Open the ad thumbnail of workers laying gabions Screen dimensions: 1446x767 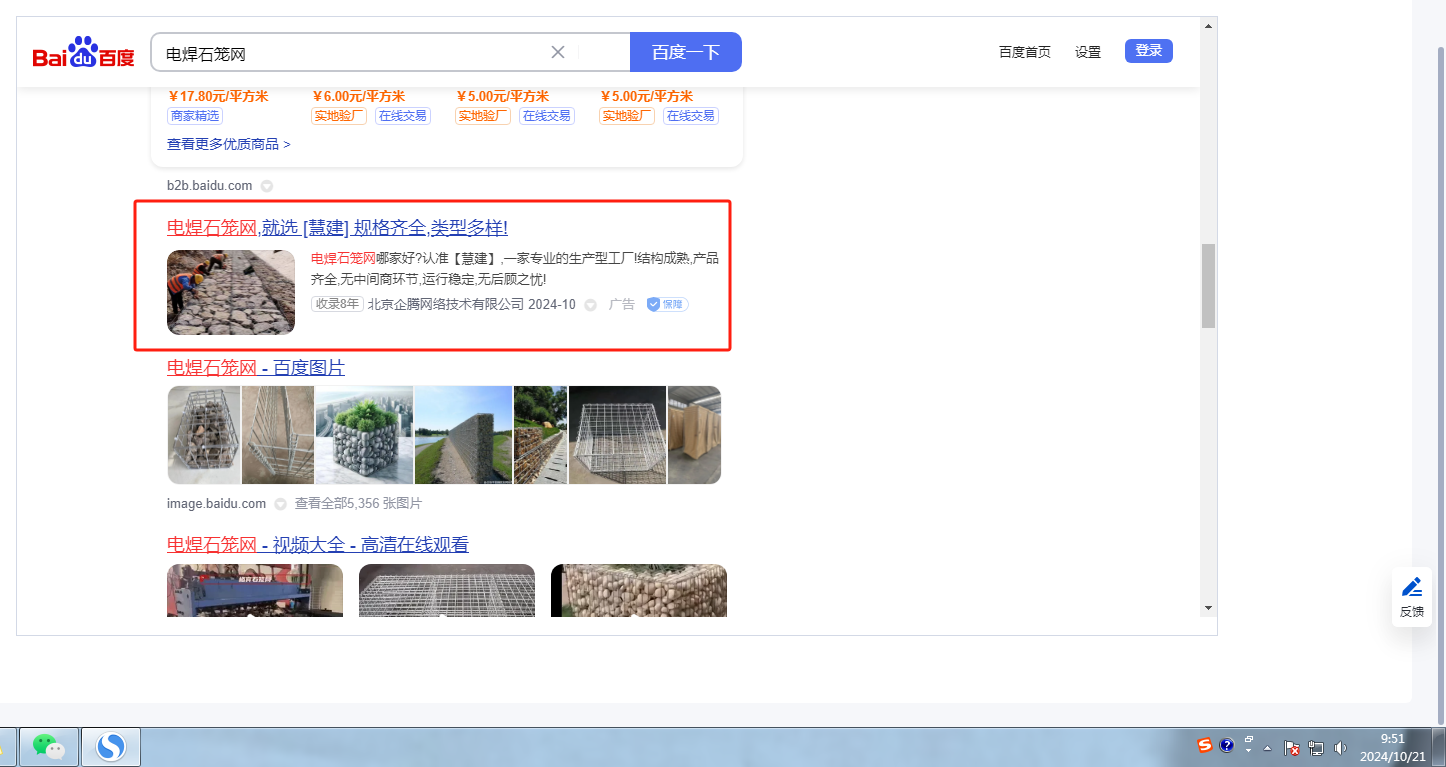point(231,292)
